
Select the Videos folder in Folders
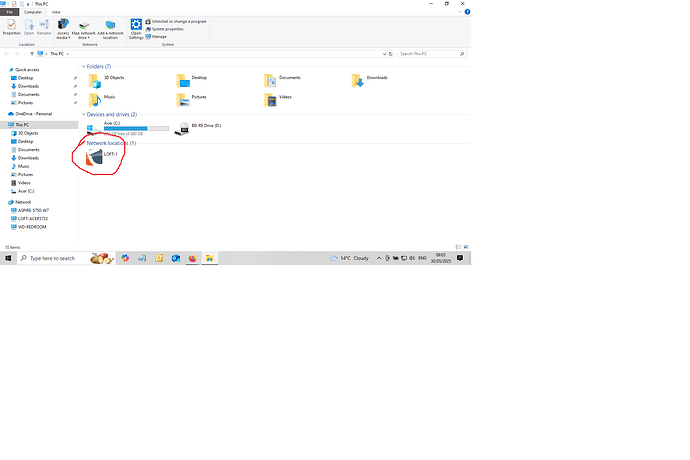pos(278,100)
